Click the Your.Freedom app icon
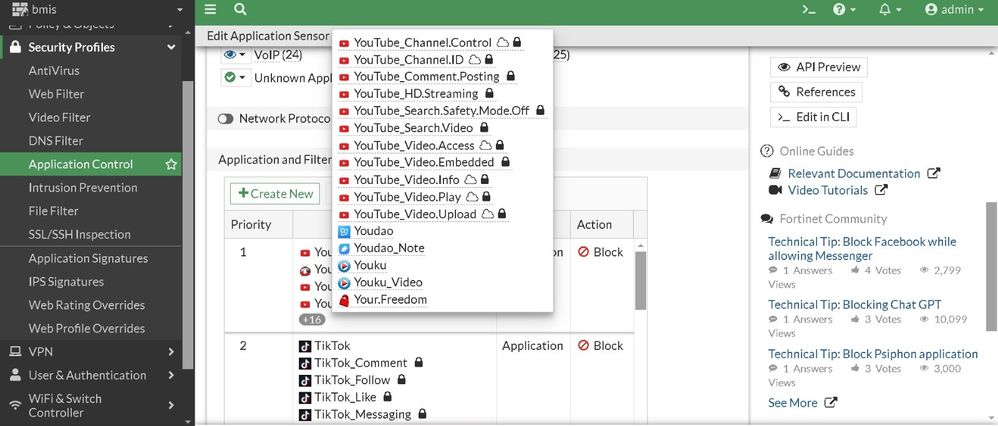This screenshot has width=998, height=426. 344,300
